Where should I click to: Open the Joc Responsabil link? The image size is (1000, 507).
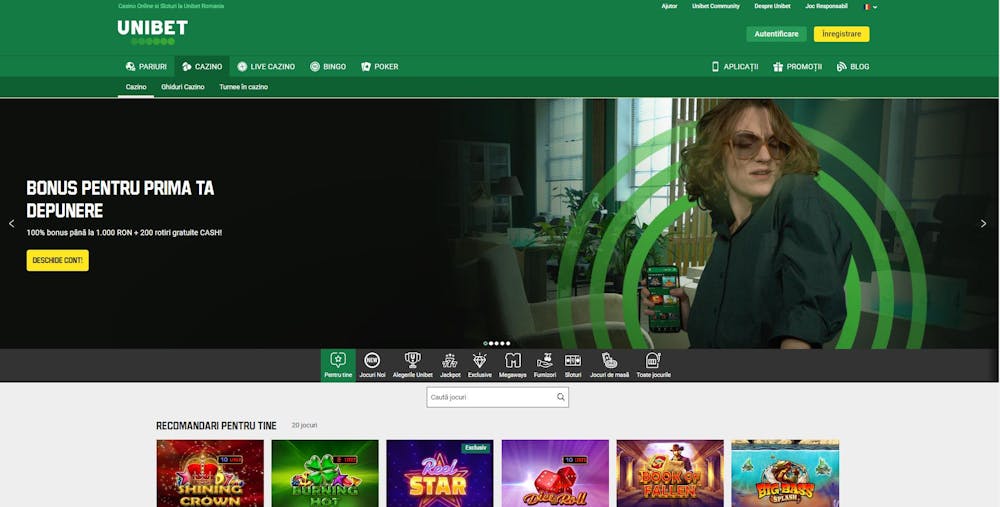point(826,6)
